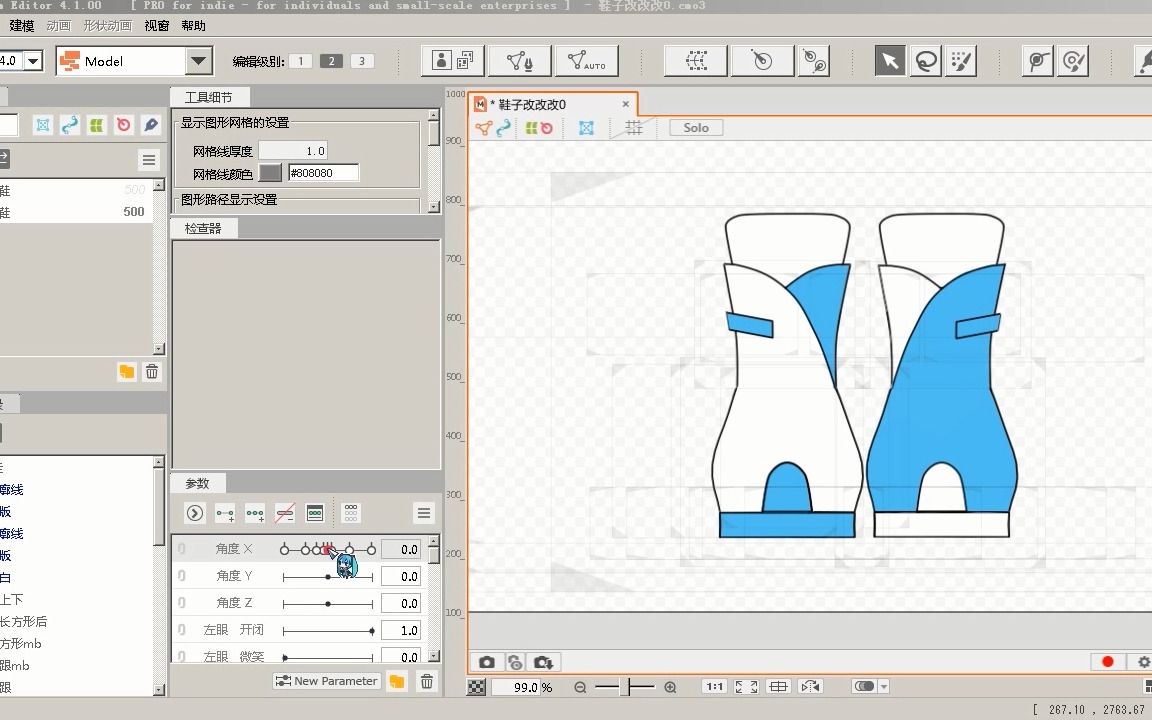Click the New Parameter button
The width and height of the screenshot is (1152, 720).
[327, 681]
